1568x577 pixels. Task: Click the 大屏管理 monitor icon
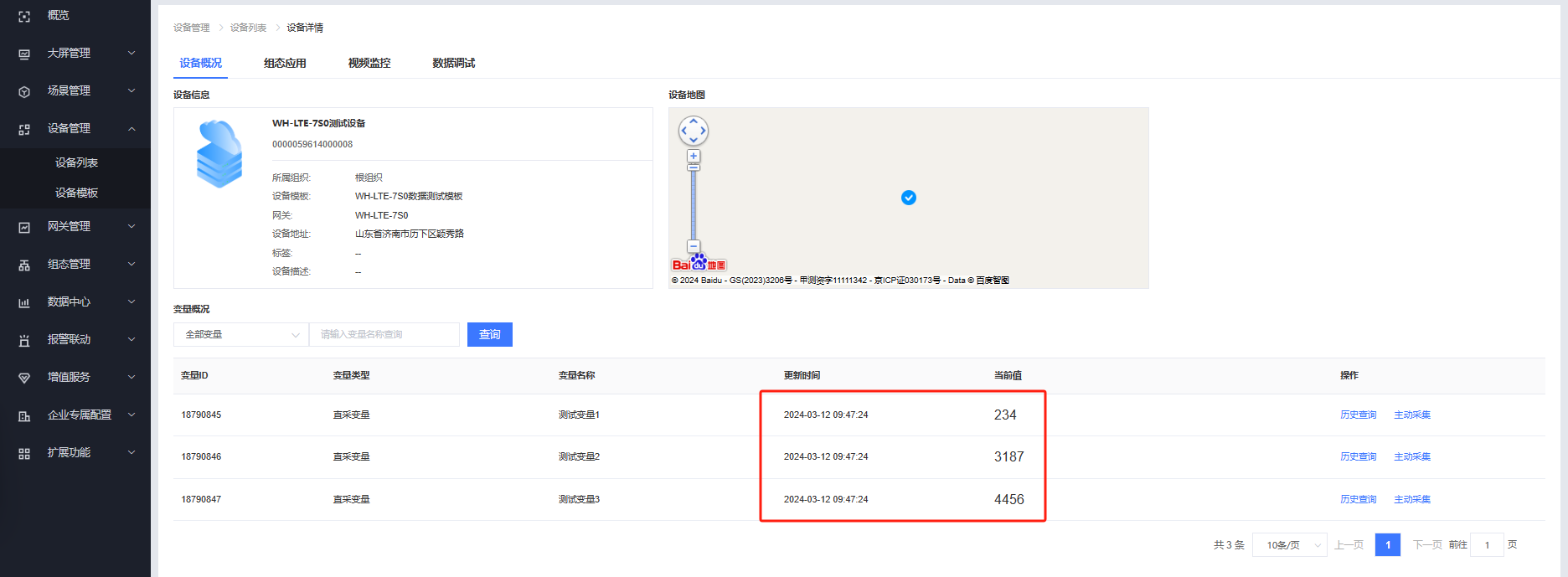(24, 54)
